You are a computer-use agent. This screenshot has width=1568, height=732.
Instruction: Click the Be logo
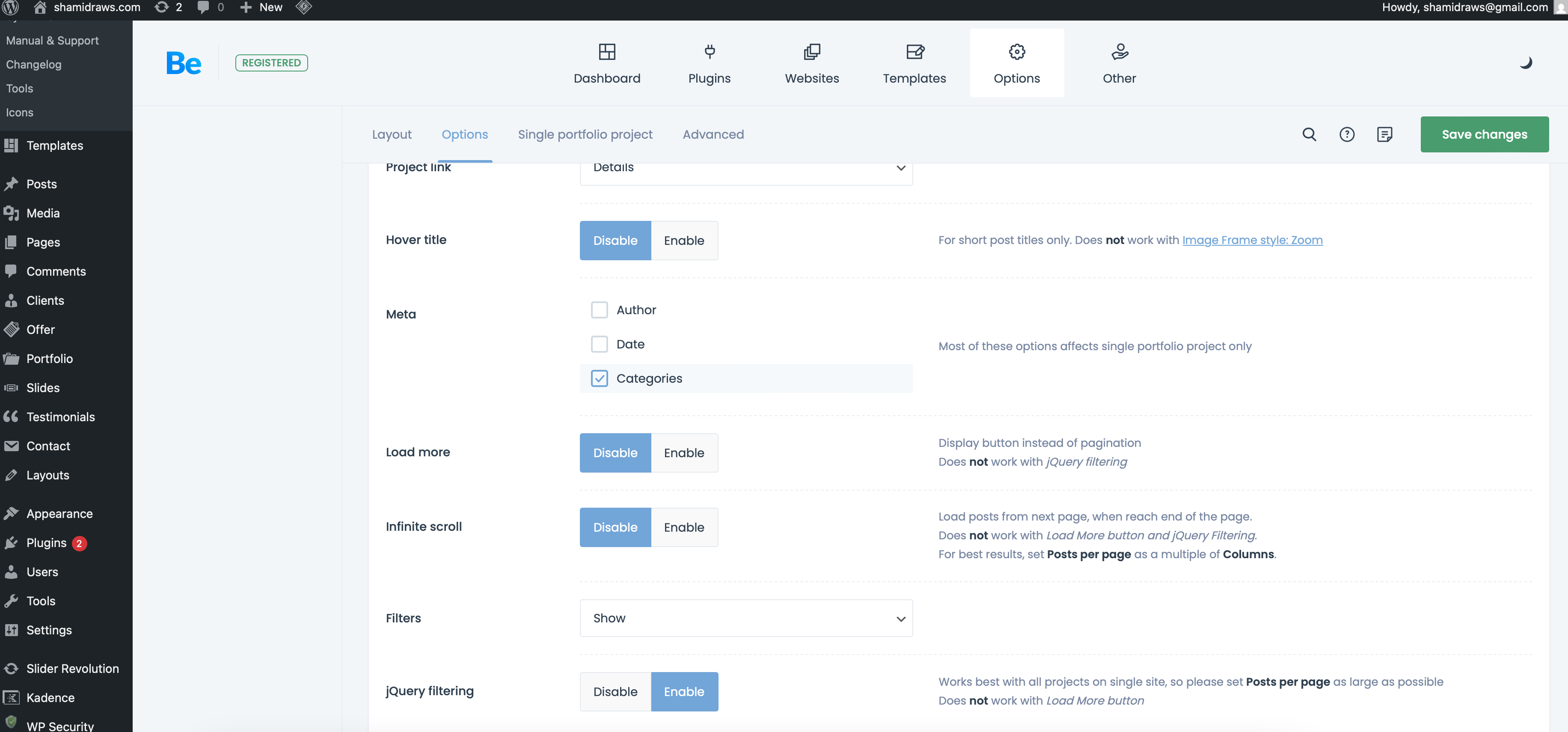pos(183,63)
